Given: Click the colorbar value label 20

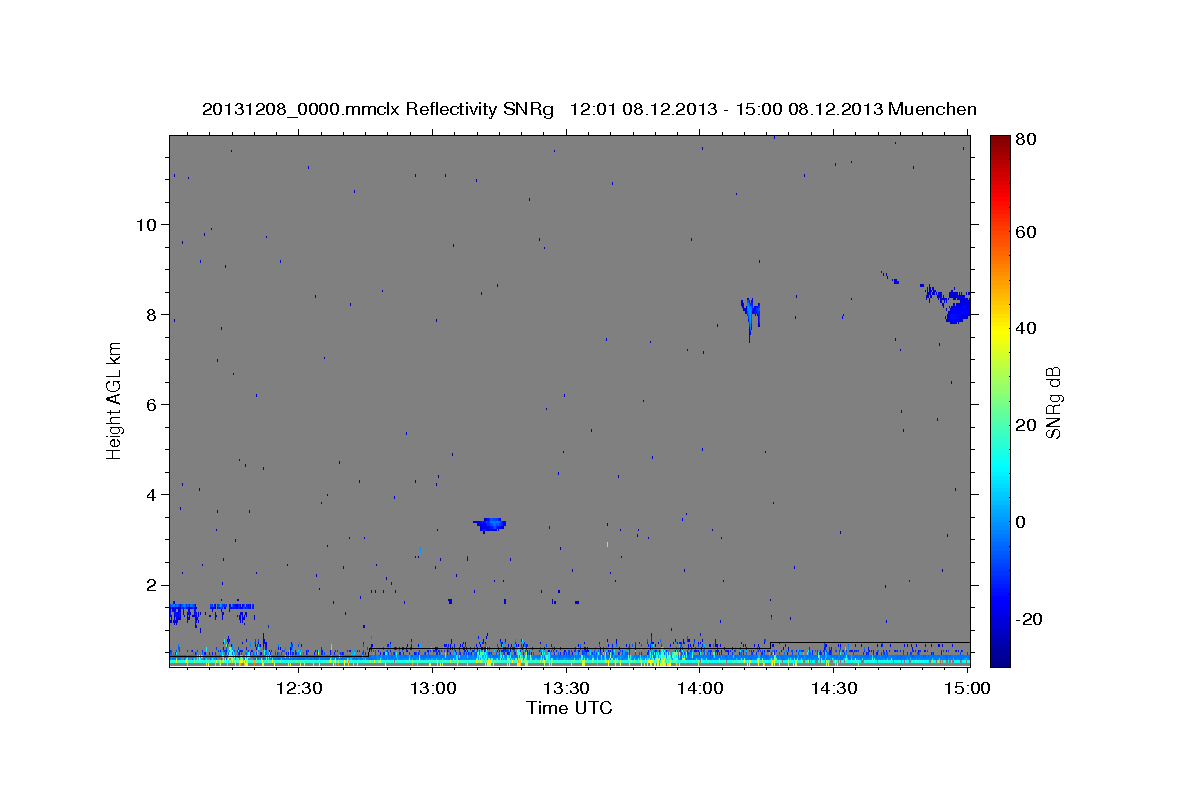Looking at the screenshot, I should tap(1025, 425).
